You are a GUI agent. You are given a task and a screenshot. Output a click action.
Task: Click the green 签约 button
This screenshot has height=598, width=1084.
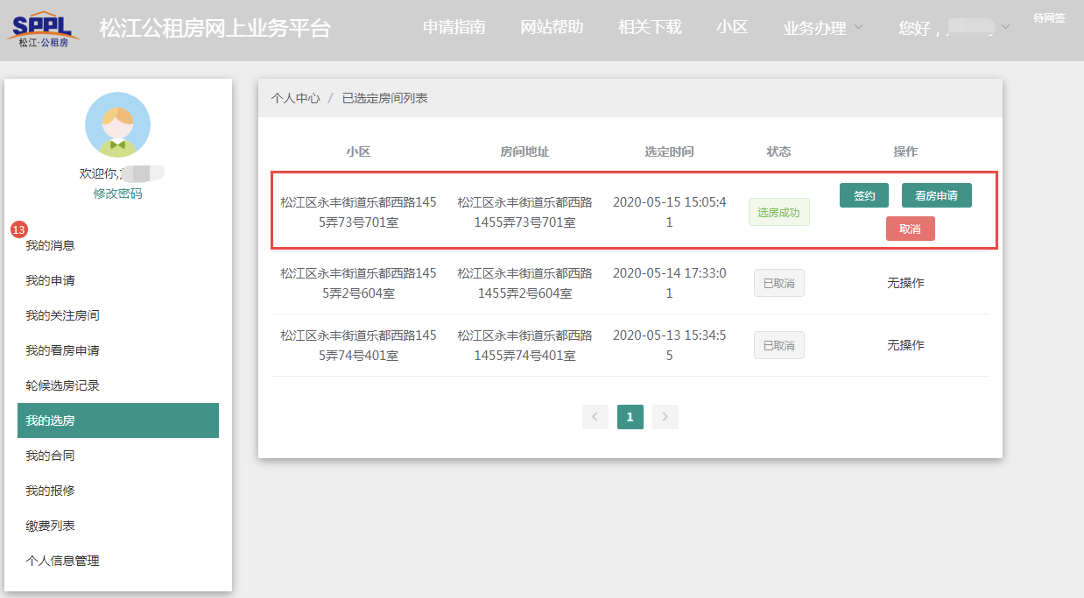[x=864, y=196]
